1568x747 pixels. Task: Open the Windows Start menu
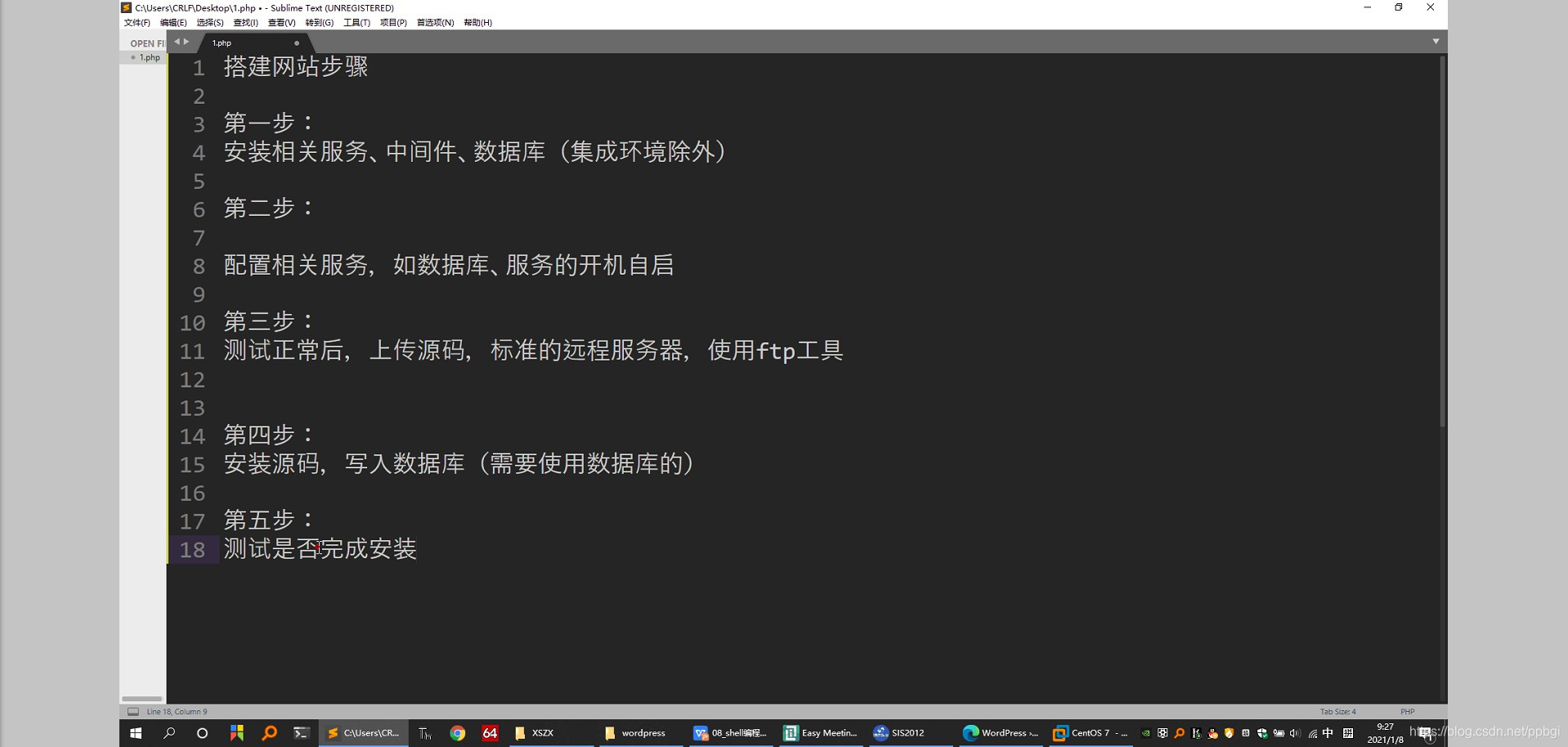136,733
